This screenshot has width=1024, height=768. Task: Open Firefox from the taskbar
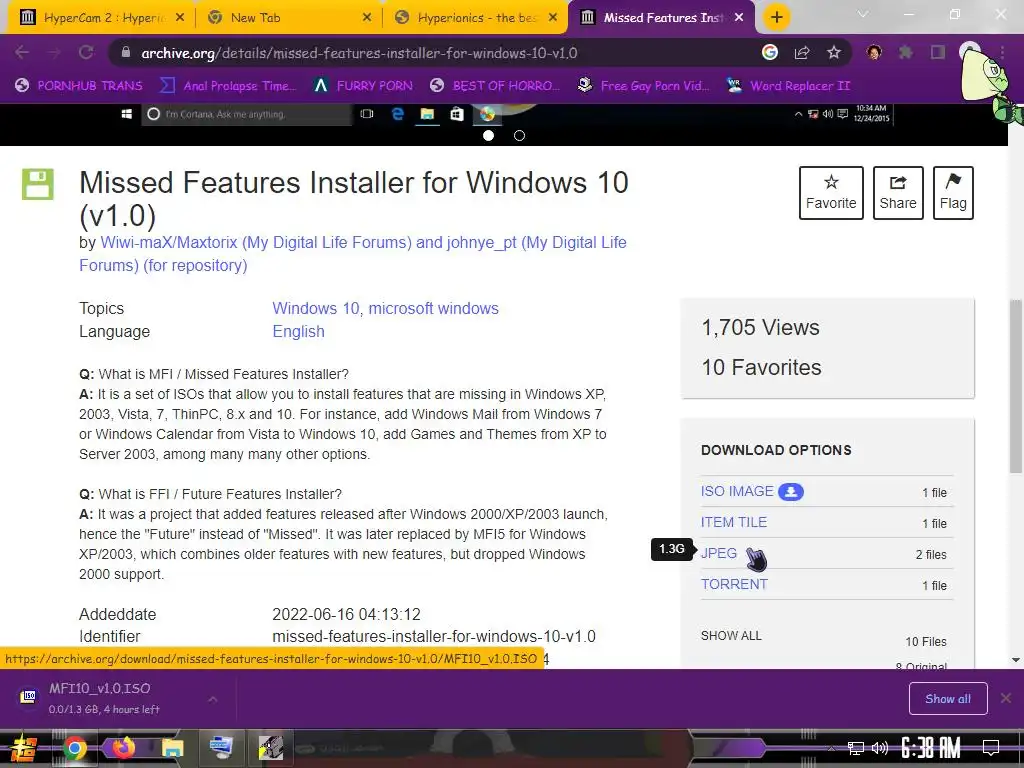(x=123, y=748)
